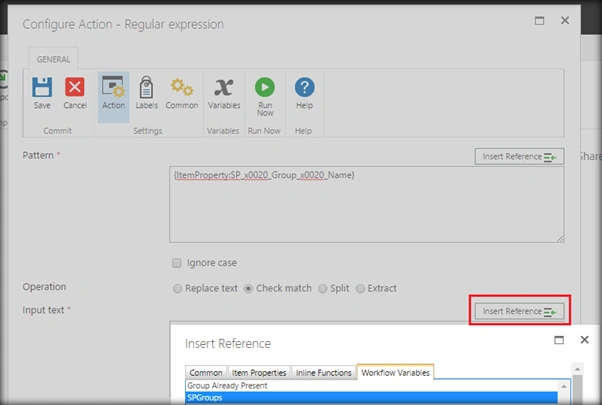
Task: Click the red Cancel icon
Action: [x=75, y=87]
